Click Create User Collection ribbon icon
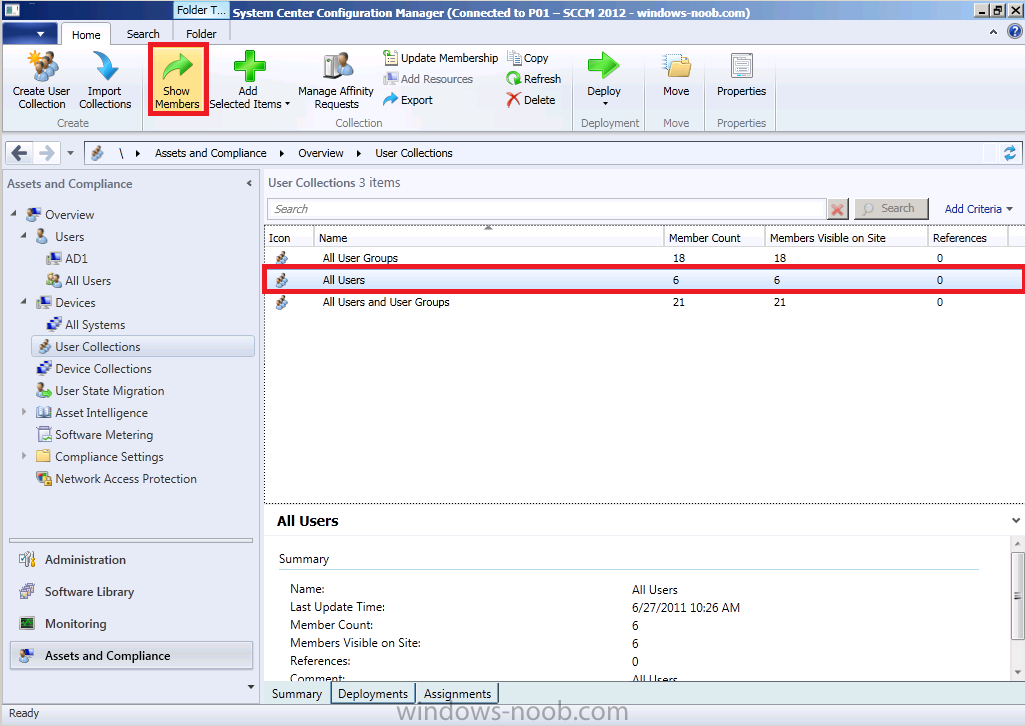The width and height of the screenshot is (1025, 726). [x=42, y=80]
